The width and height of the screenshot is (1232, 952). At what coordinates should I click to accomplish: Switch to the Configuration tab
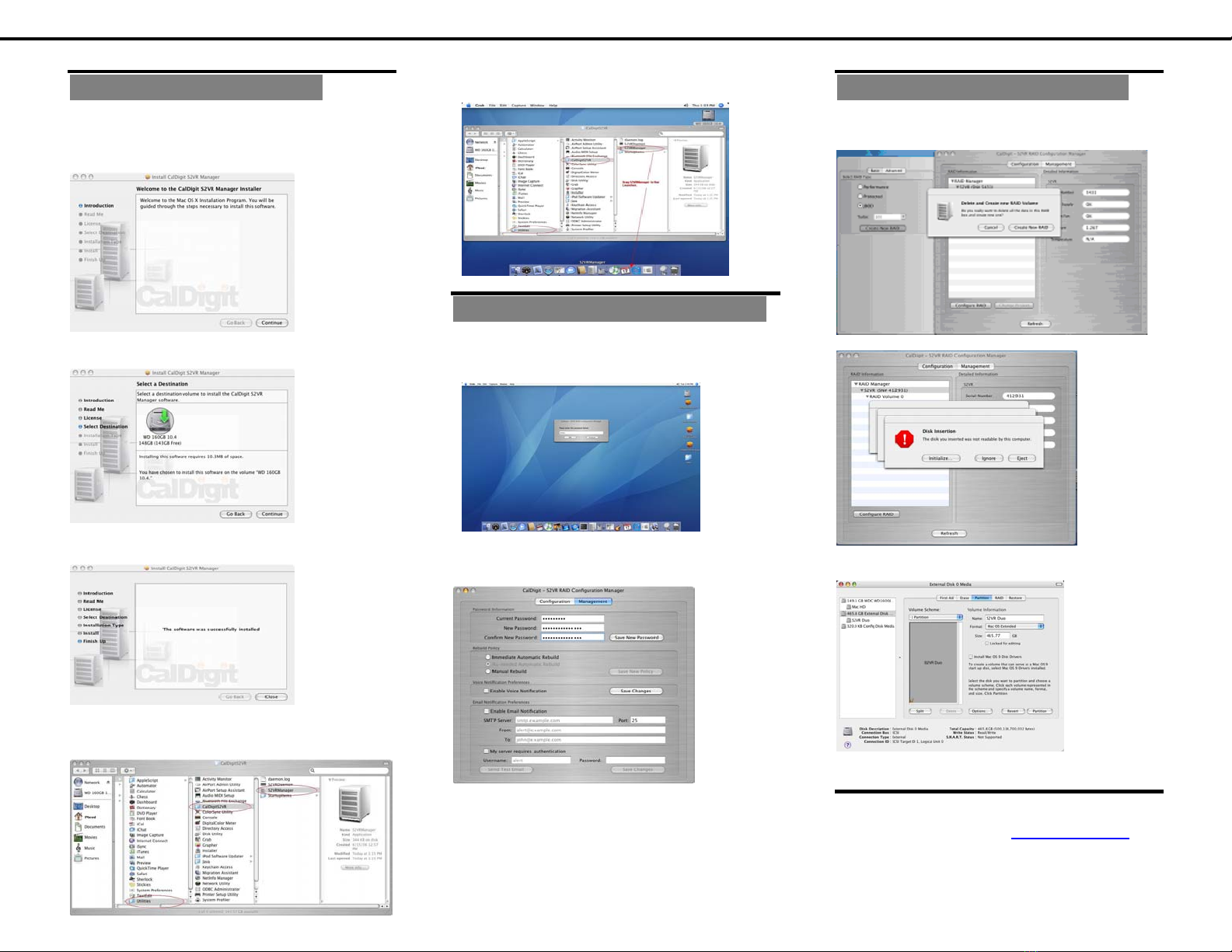tap(555, 602)
